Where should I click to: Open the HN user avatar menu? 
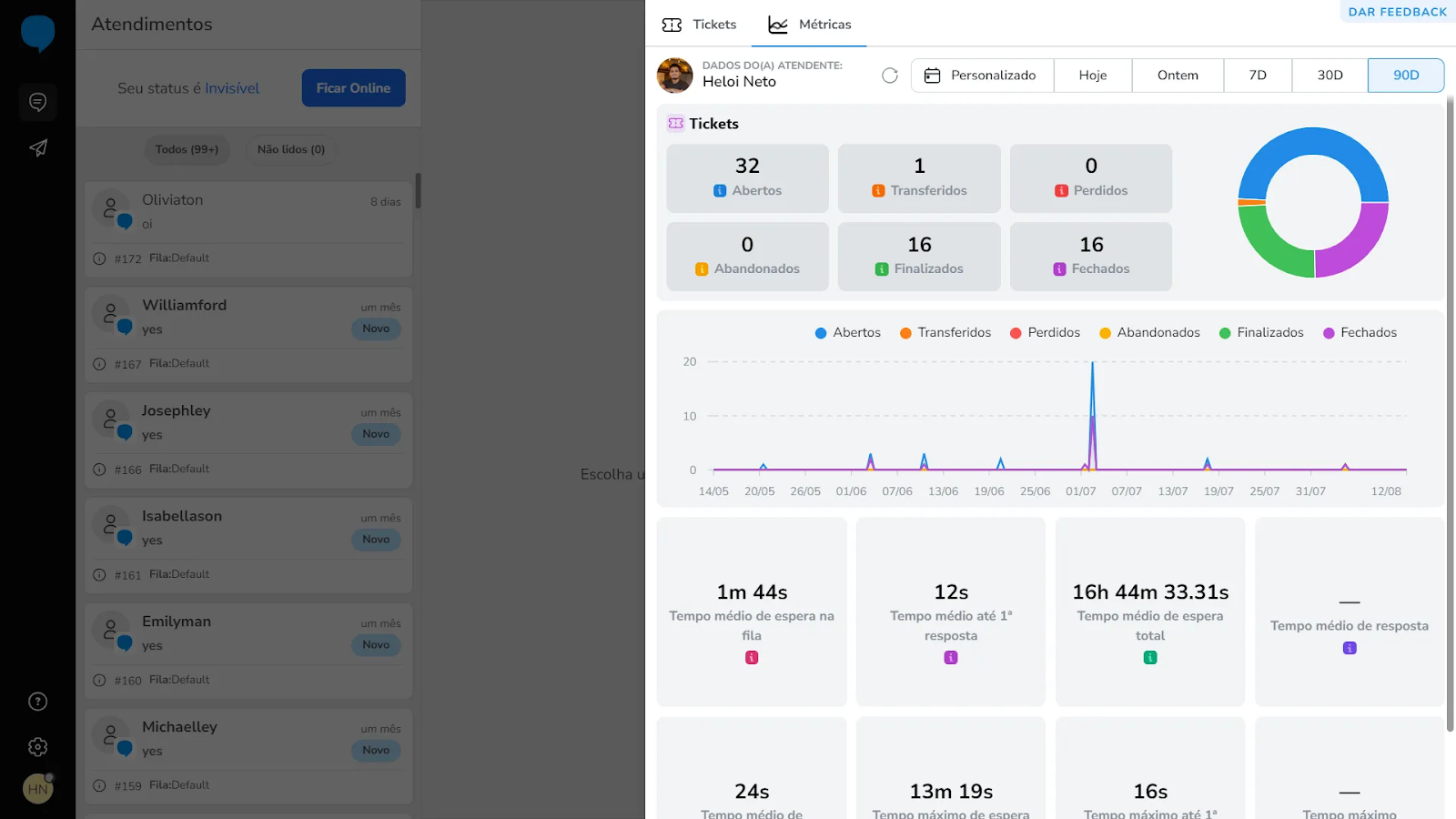(37, 789)
